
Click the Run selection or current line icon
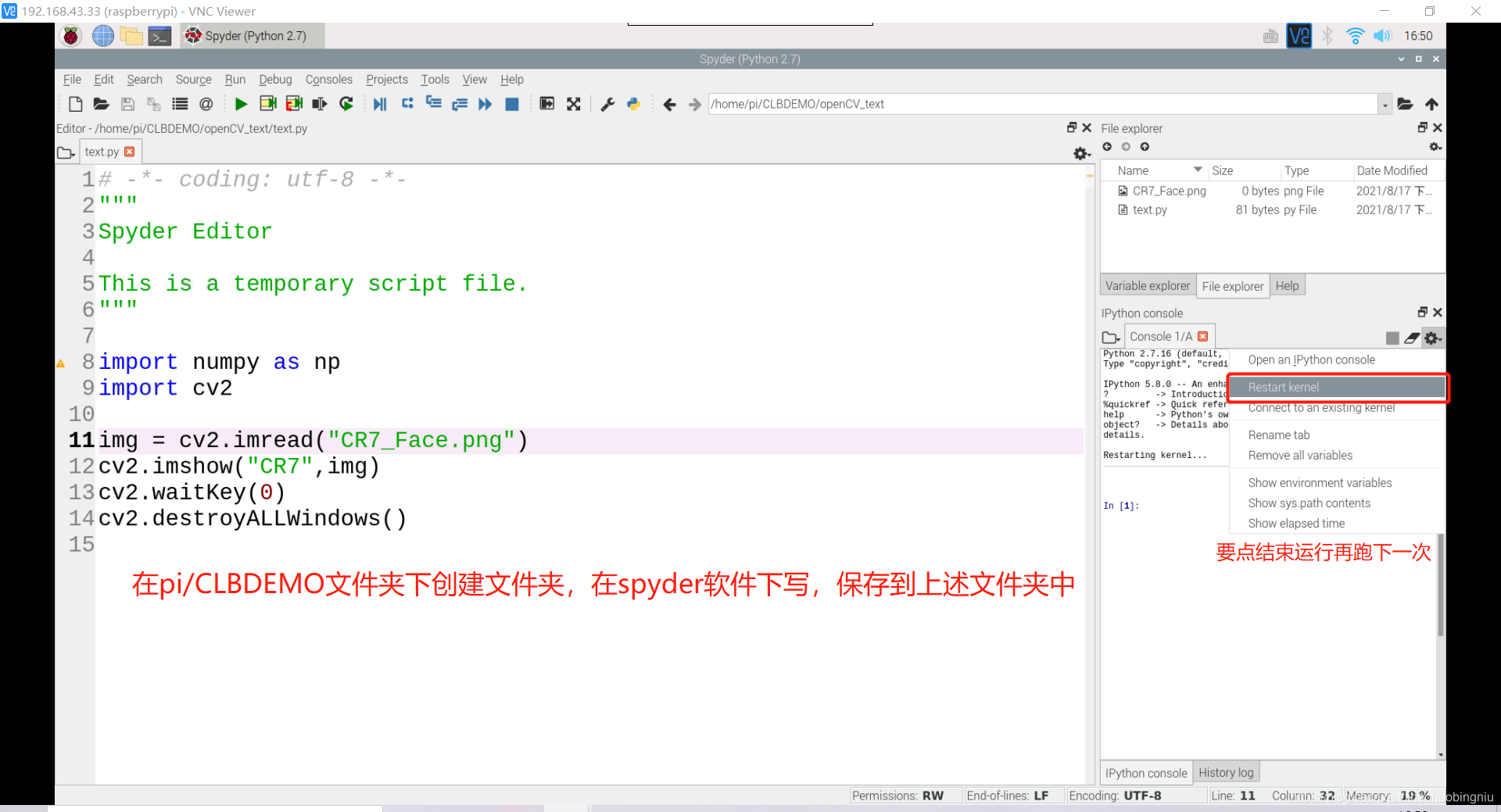click(x=319, y=104)
